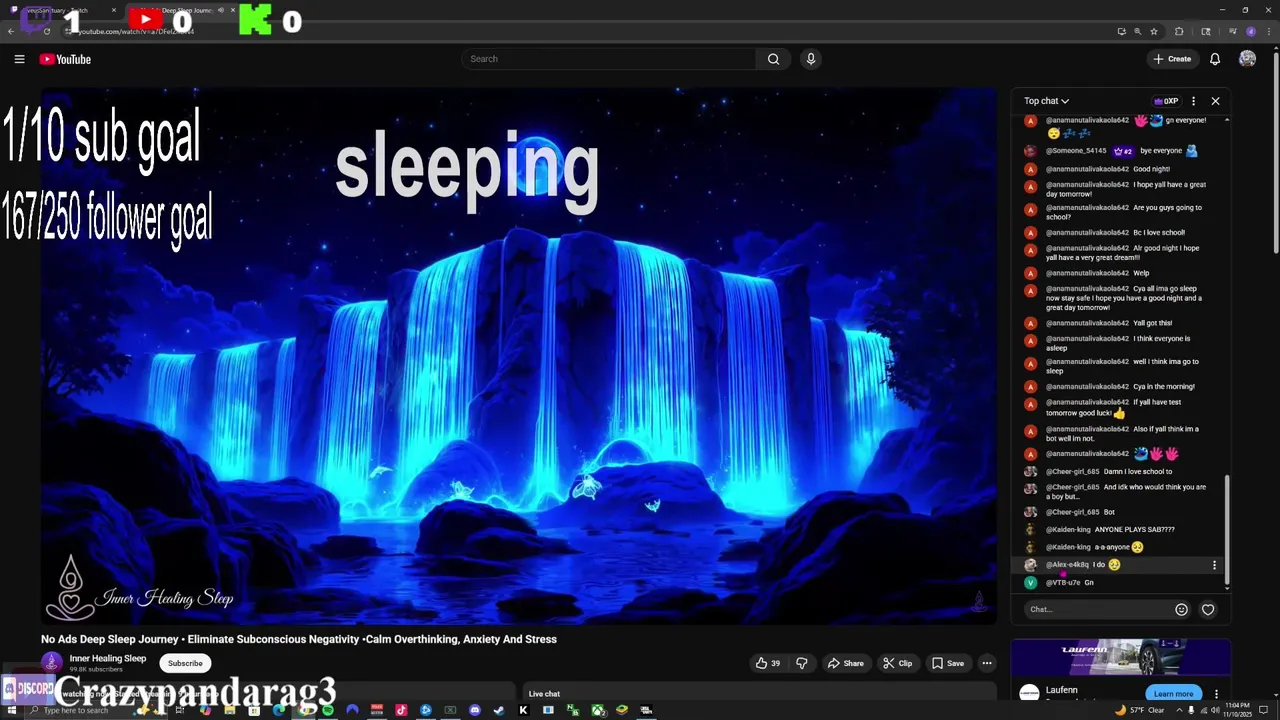Open chat options three-dot menu

pyautogui.click(x=1193, y=101)
